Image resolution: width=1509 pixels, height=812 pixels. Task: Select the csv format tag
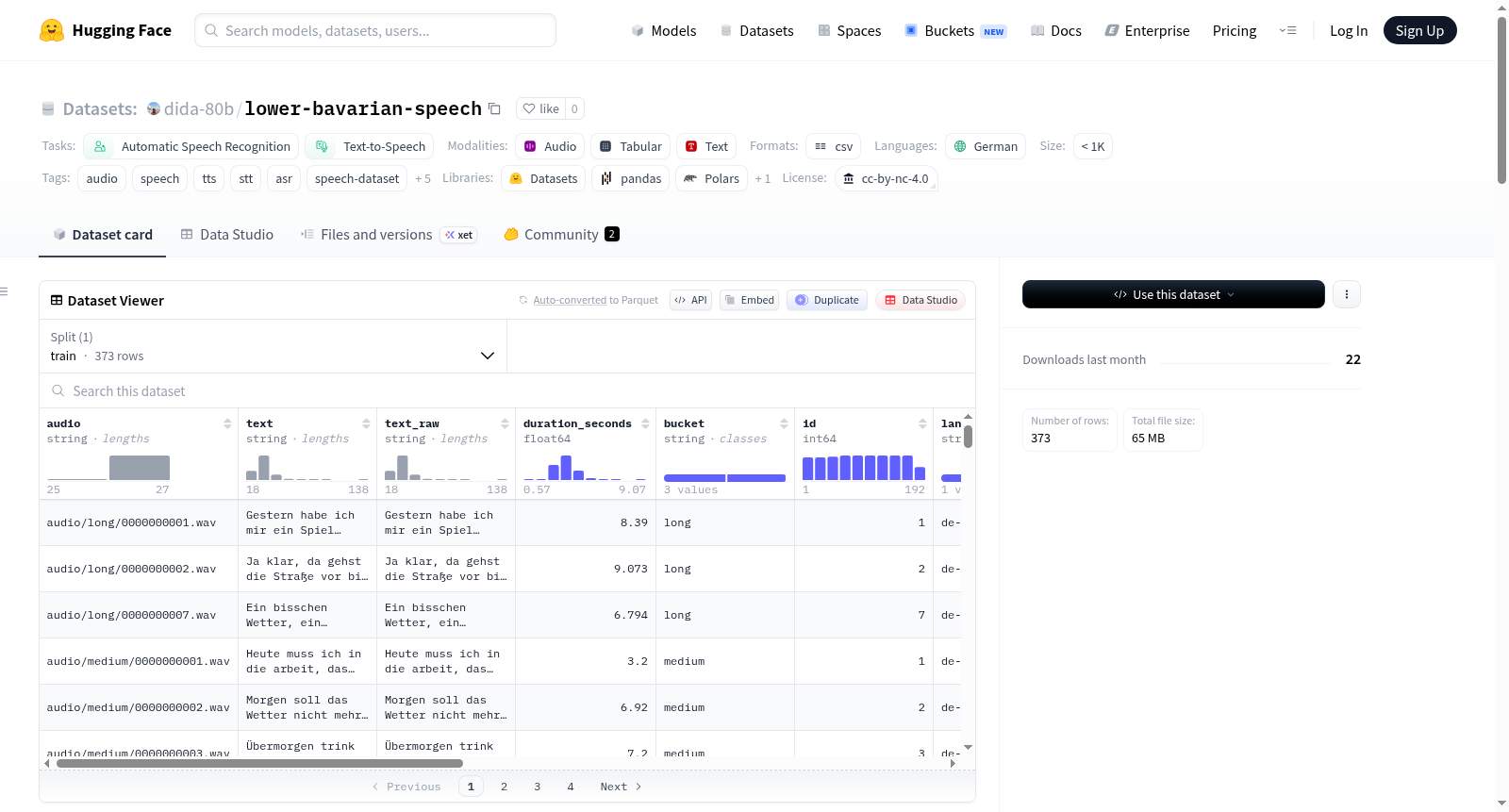(834, 146)
